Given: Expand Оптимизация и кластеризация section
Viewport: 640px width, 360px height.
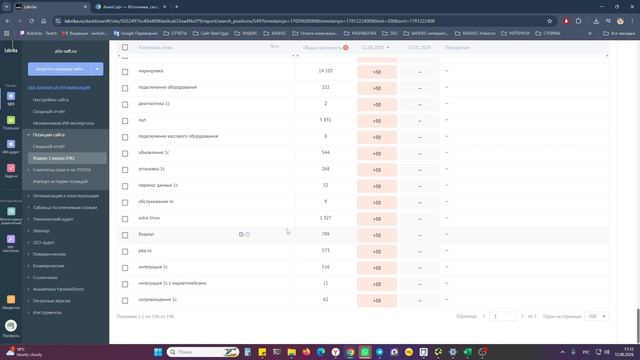Looking at the screenshot, I should [28, 196].
